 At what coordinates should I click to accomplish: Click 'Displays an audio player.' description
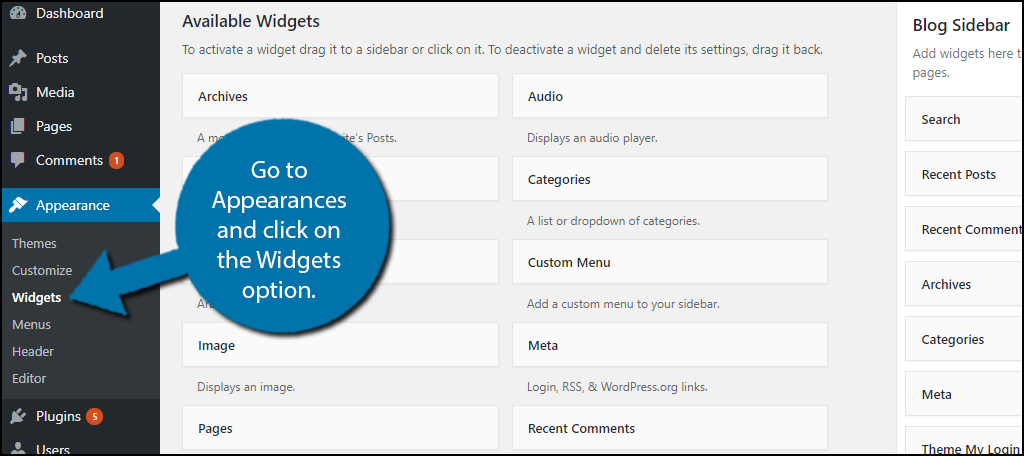click(592, 138)
